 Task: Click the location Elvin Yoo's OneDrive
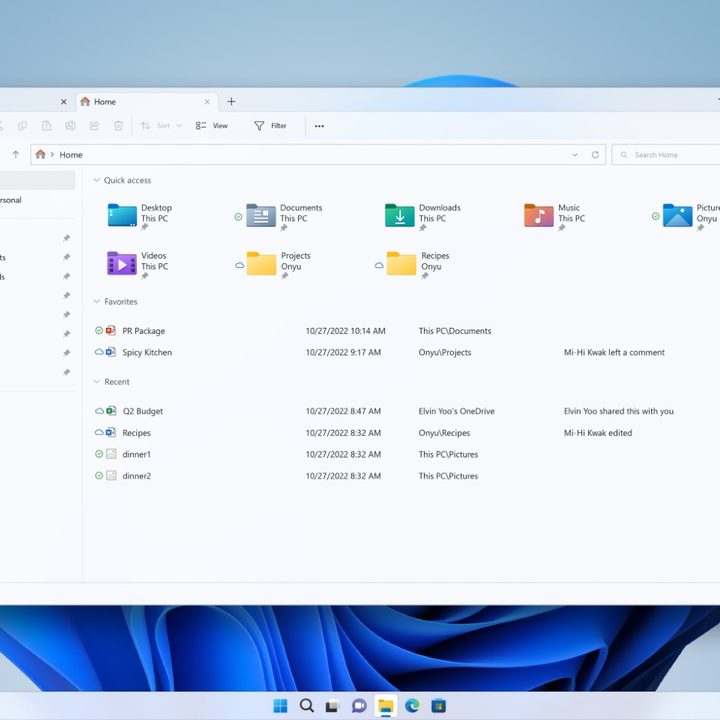tap(456, 411)
